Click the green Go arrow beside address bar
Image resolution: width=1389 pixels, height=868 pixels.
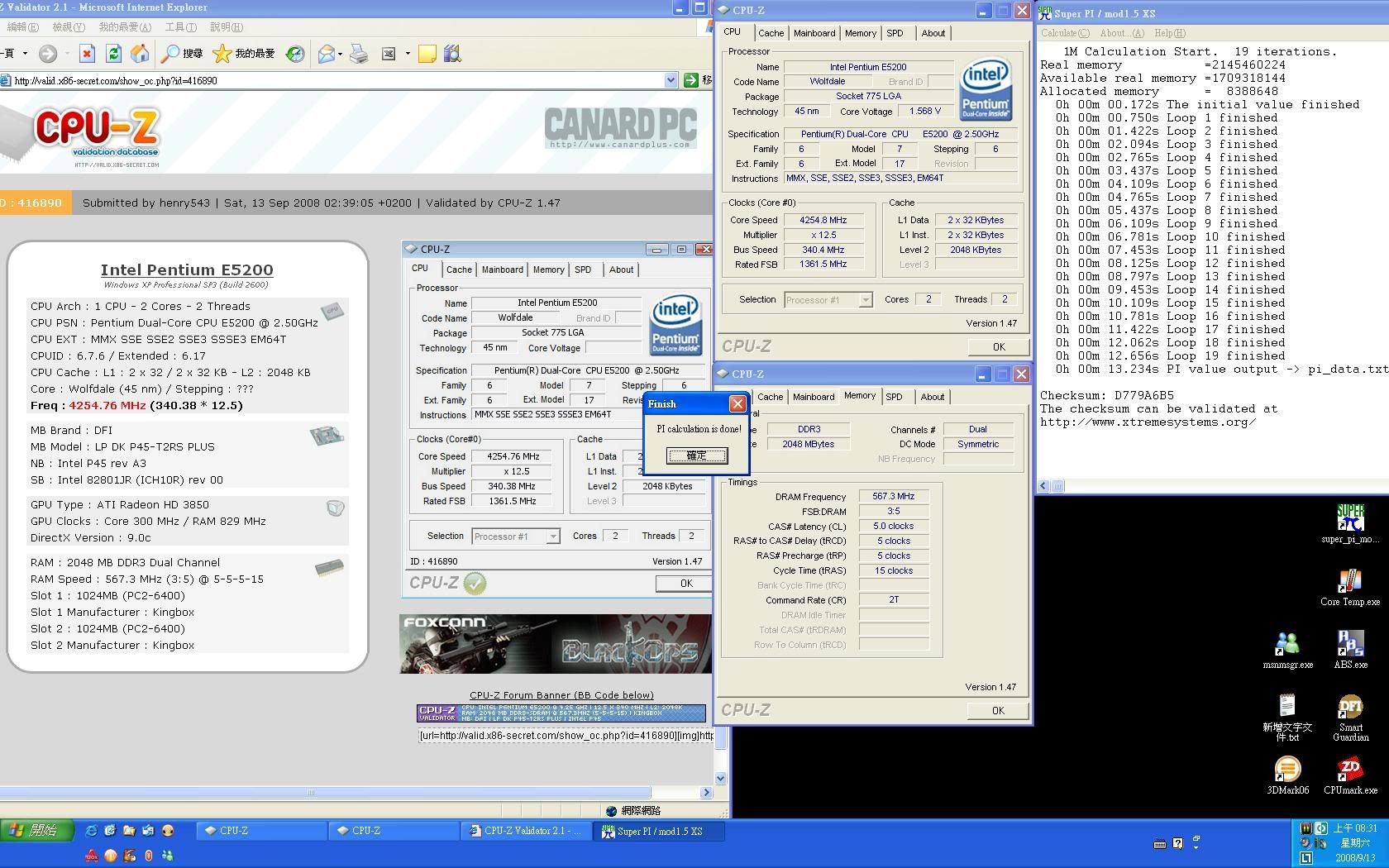click(691, 80)
